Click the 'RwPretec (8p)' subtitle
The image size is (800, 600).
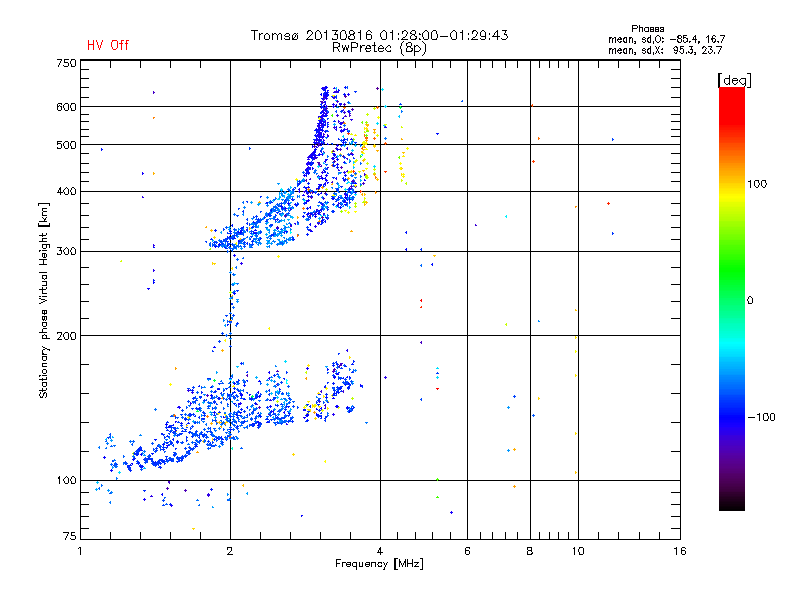[380, 48]
